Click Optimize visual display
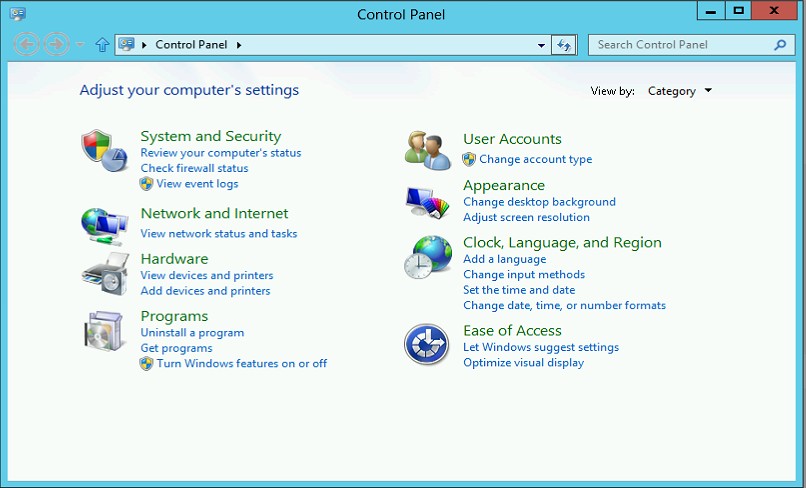806x488 pixels. click(523, 363)
